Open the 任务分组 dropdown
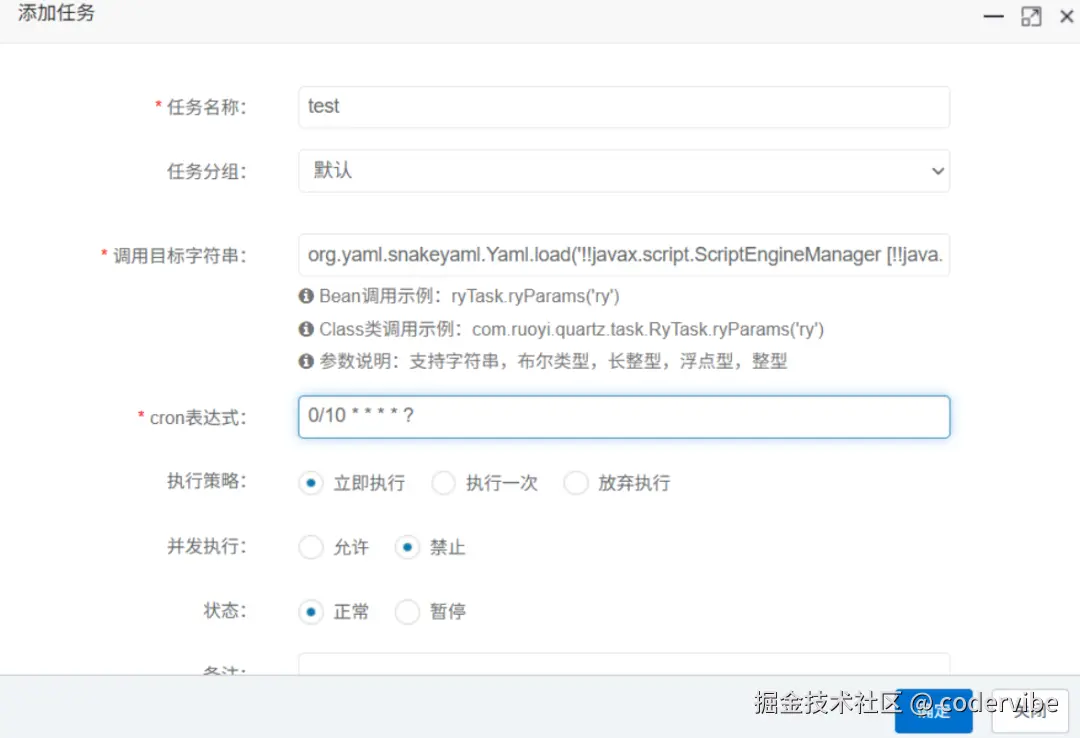Image resolution: width=1080 pixels, height=738 pixels. [623, 171]
